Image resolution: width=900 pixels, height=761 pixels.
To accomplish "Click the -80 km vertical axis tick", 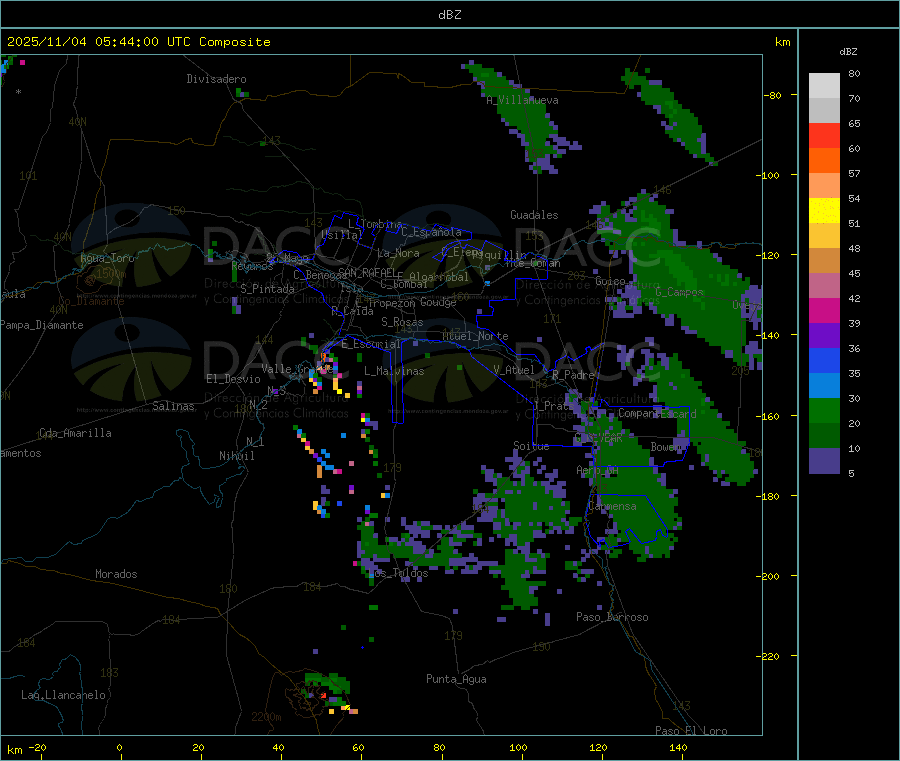I will (x=772, y=95).
